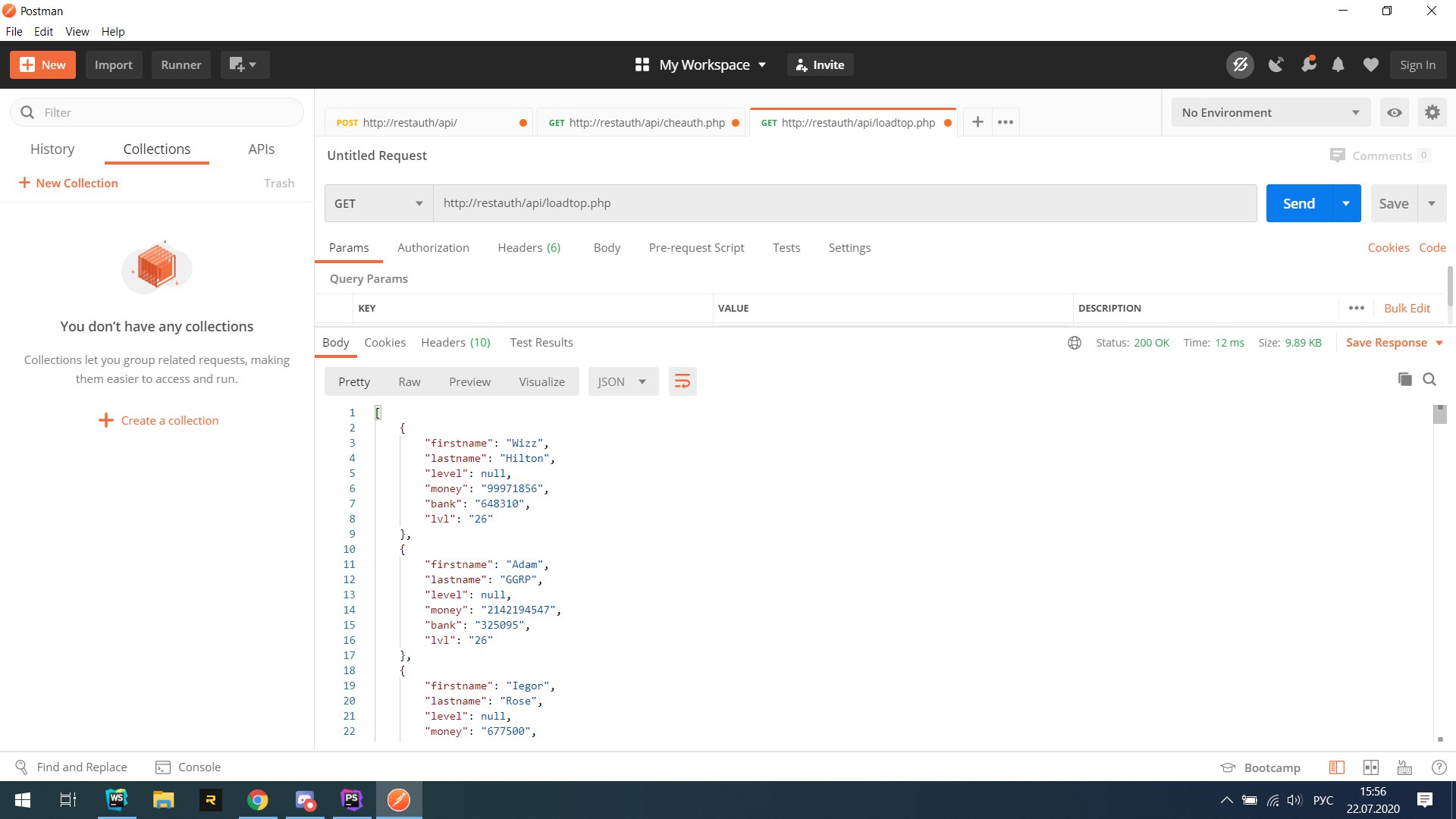Open the JSON format dropdown

click(623, 381)
